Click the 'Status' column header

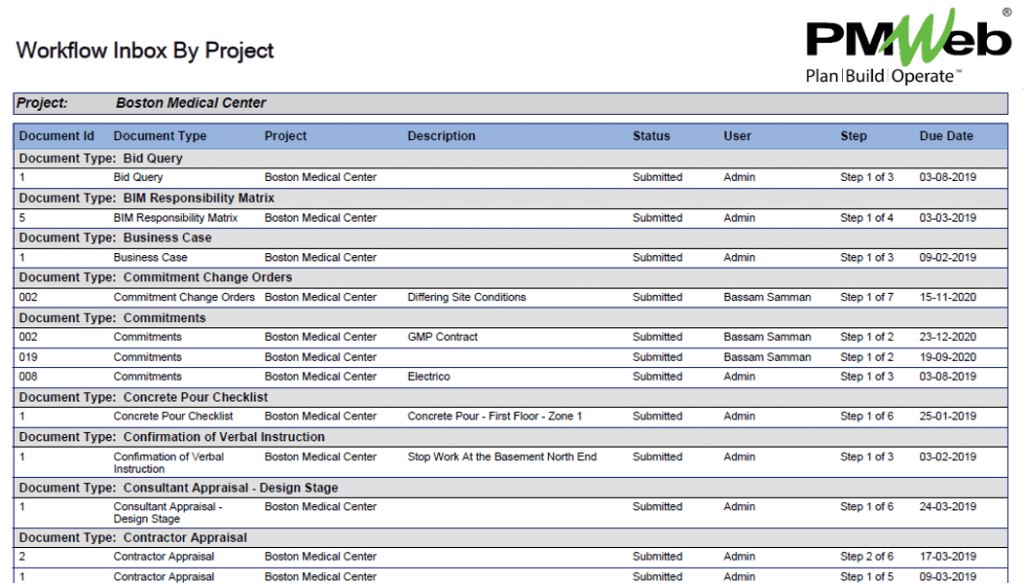[651, 136]
